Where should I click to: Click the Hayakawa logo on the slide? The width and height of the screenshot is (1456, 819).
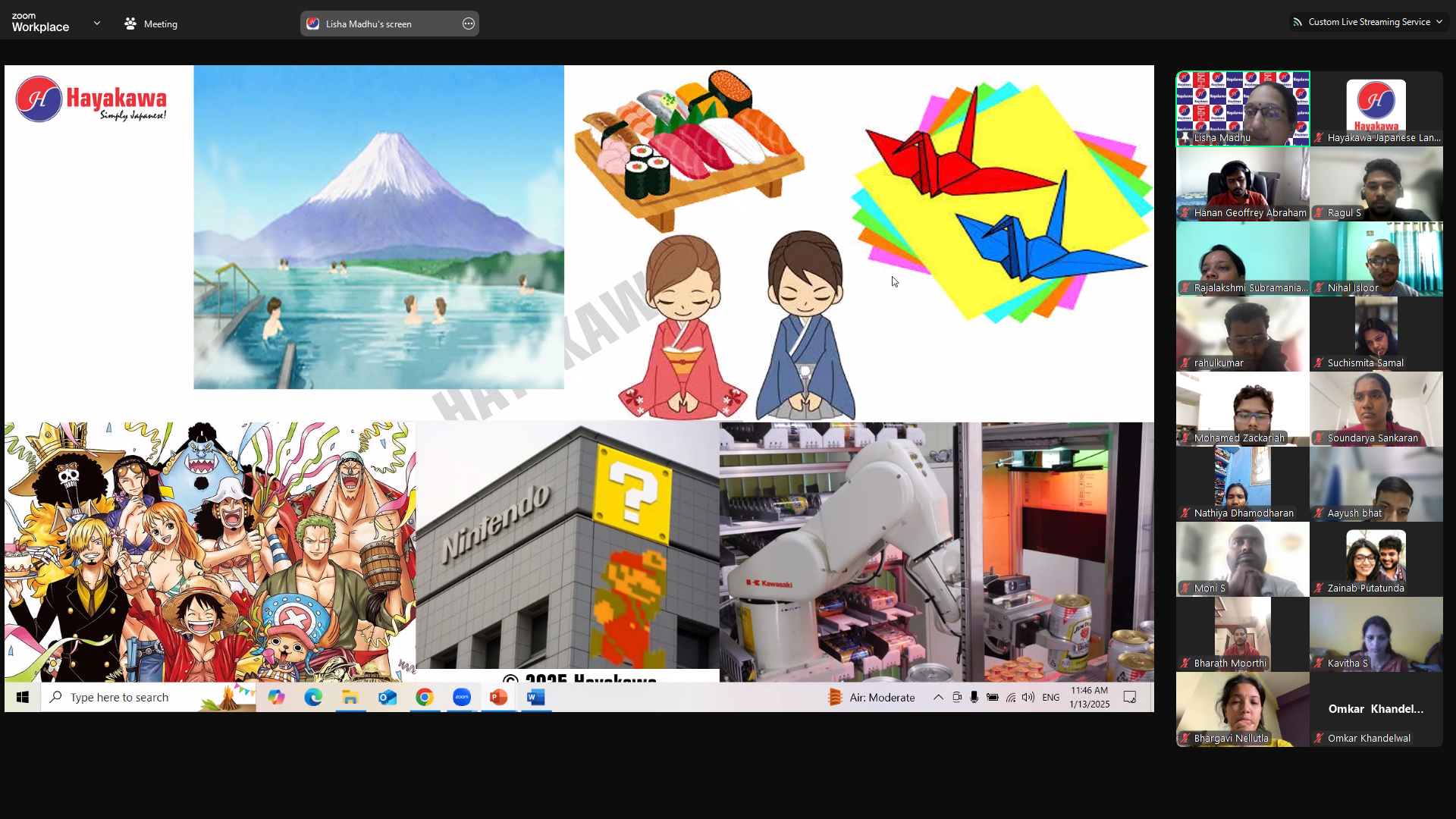click(91, 99)
